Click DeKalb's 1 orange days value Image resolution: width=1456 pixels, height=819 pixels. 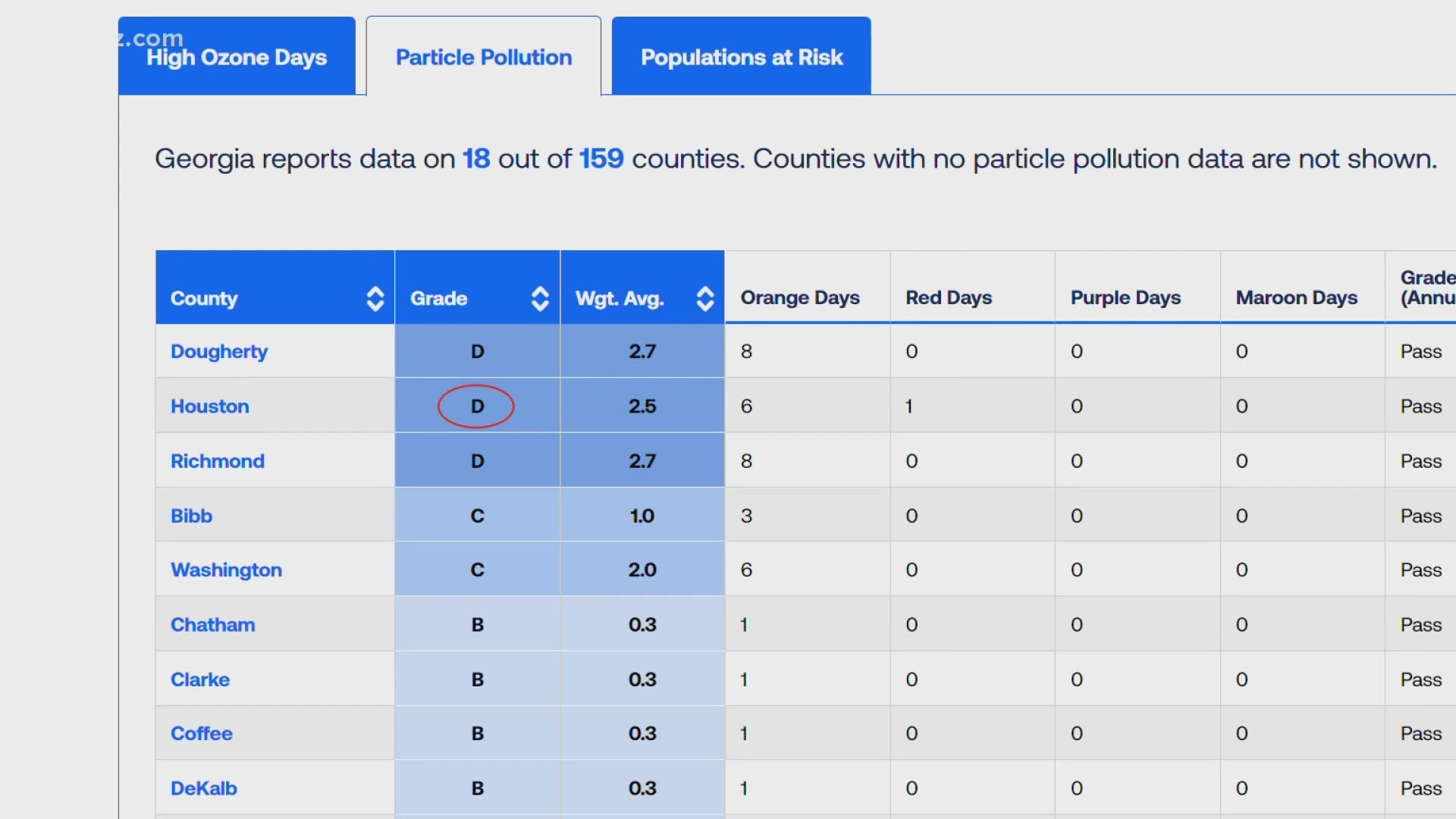point(744,789)
